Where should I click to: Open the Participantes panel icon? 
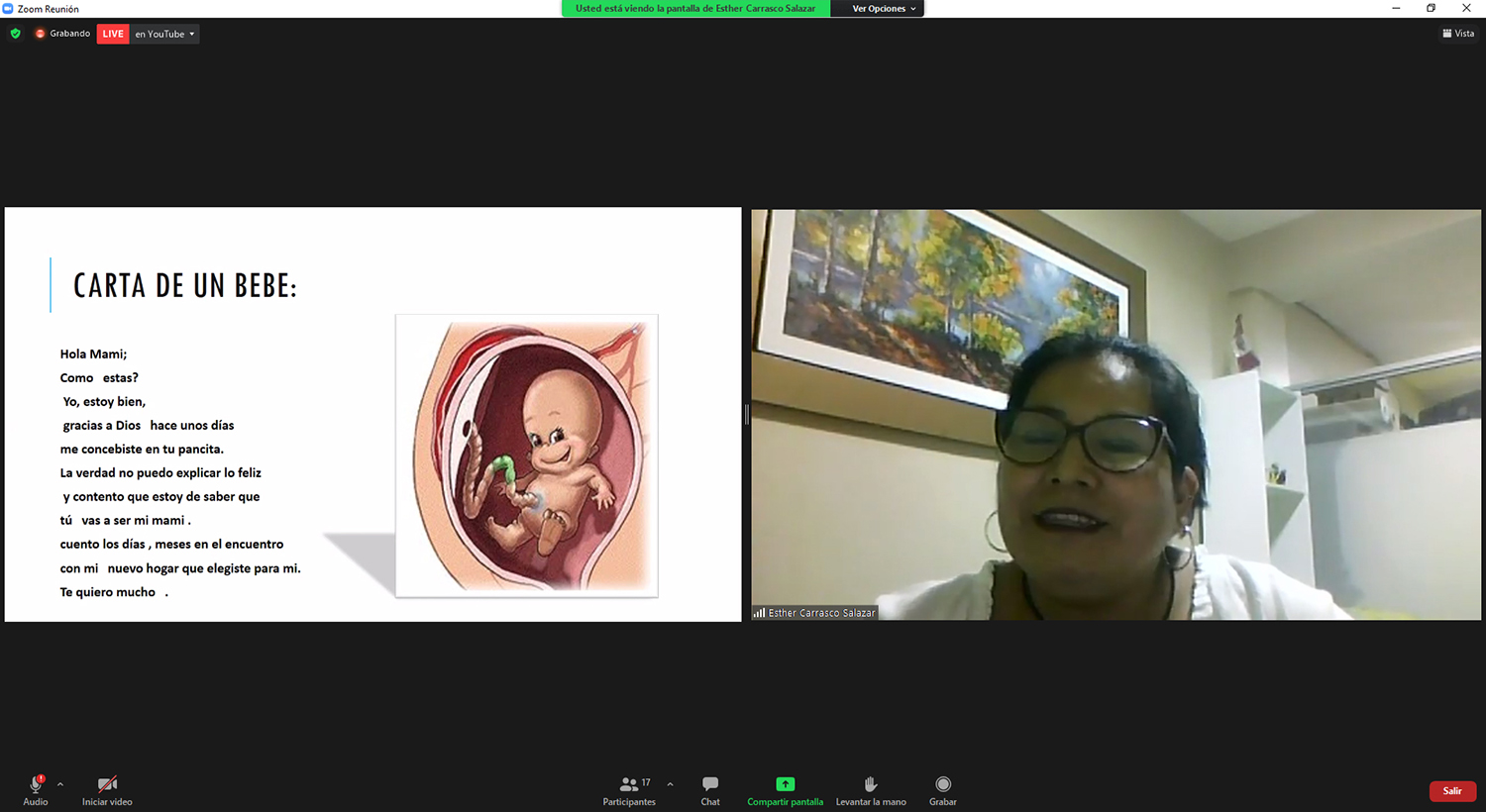click(629, 784)
